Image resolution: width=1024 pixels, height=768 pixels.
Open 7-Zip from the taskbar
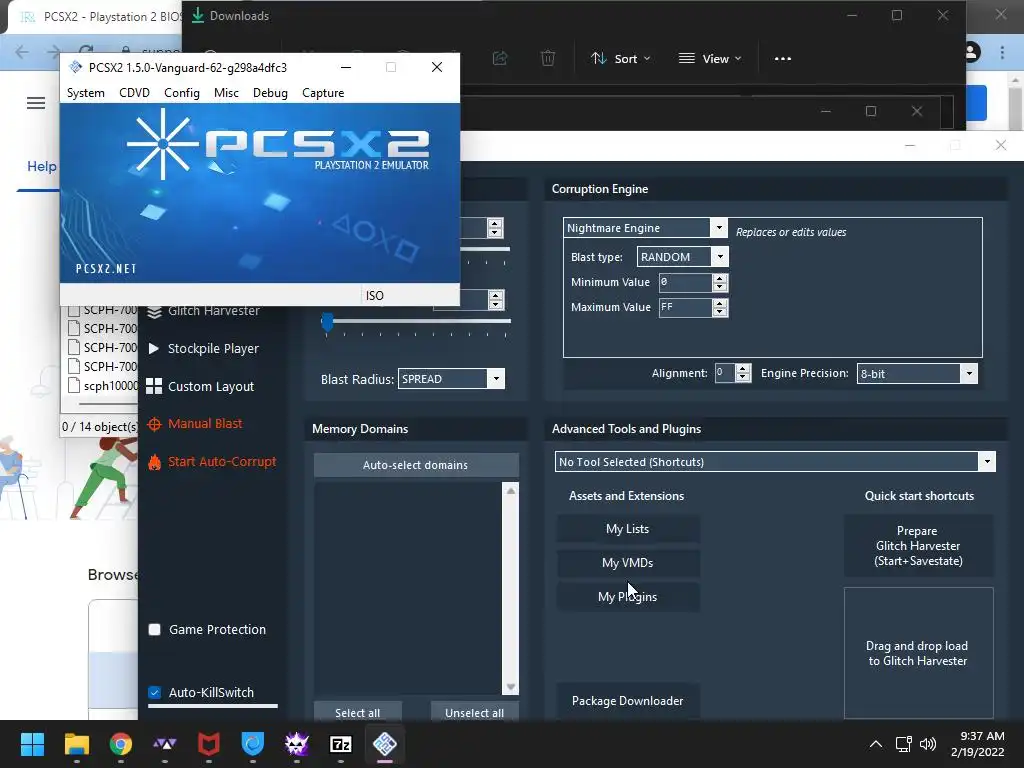[340, 744]
